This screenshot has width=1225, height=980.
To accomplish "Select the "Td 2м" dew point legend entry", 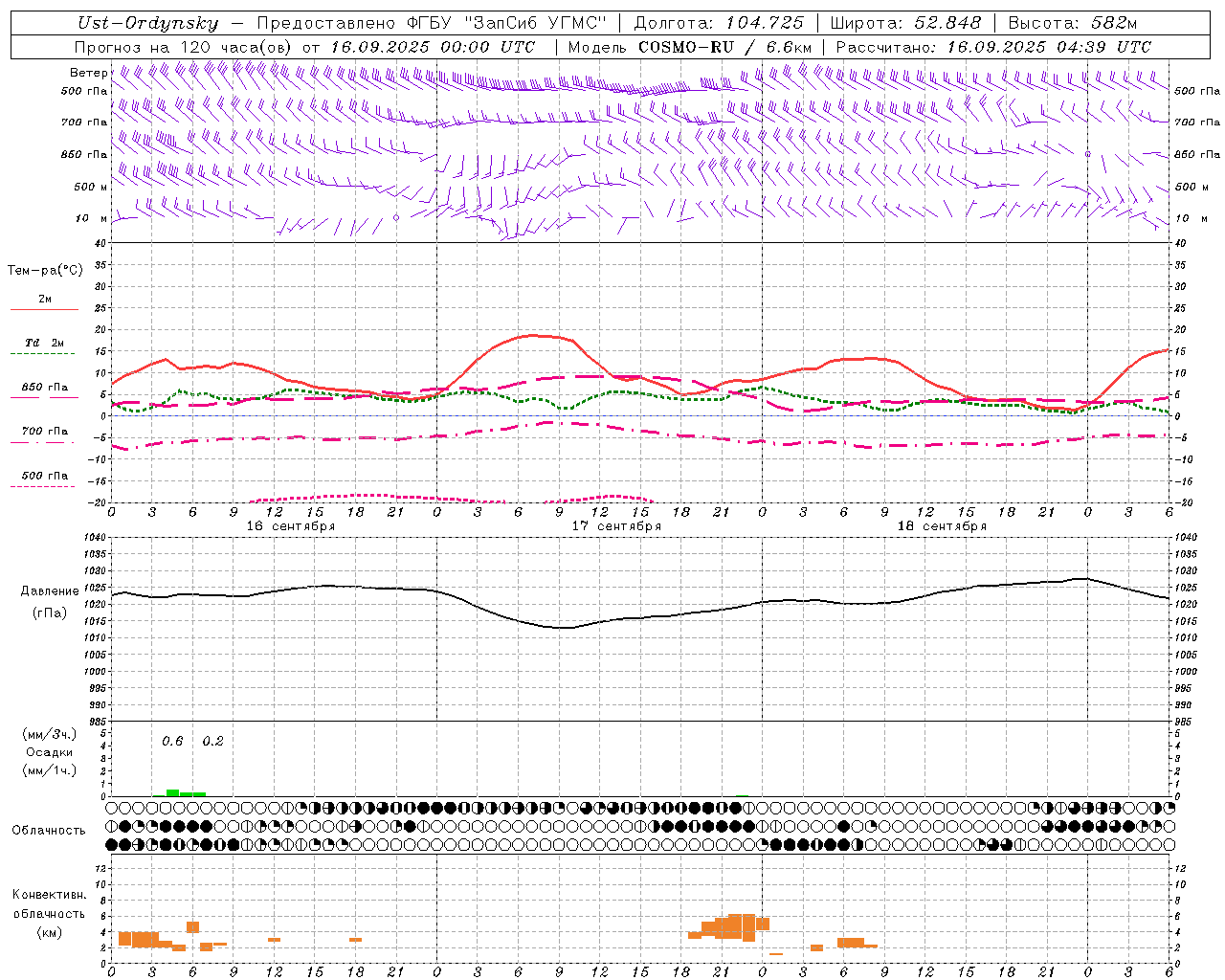I will tap(45, 343).
